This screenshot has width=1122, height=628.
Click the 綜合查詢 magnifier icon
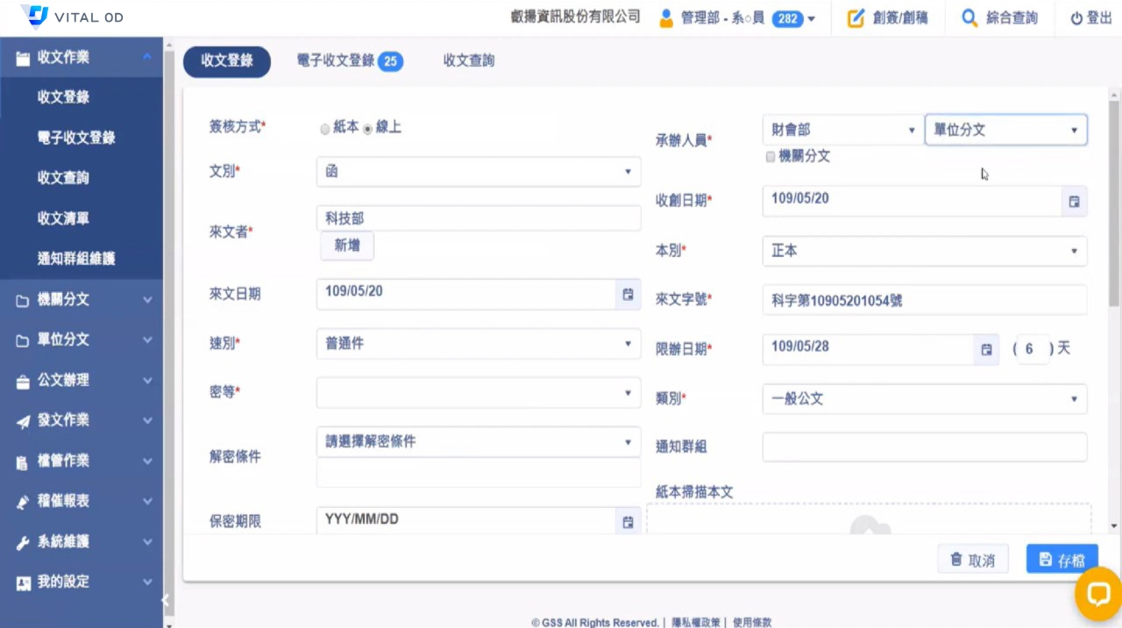pos(969,18)
